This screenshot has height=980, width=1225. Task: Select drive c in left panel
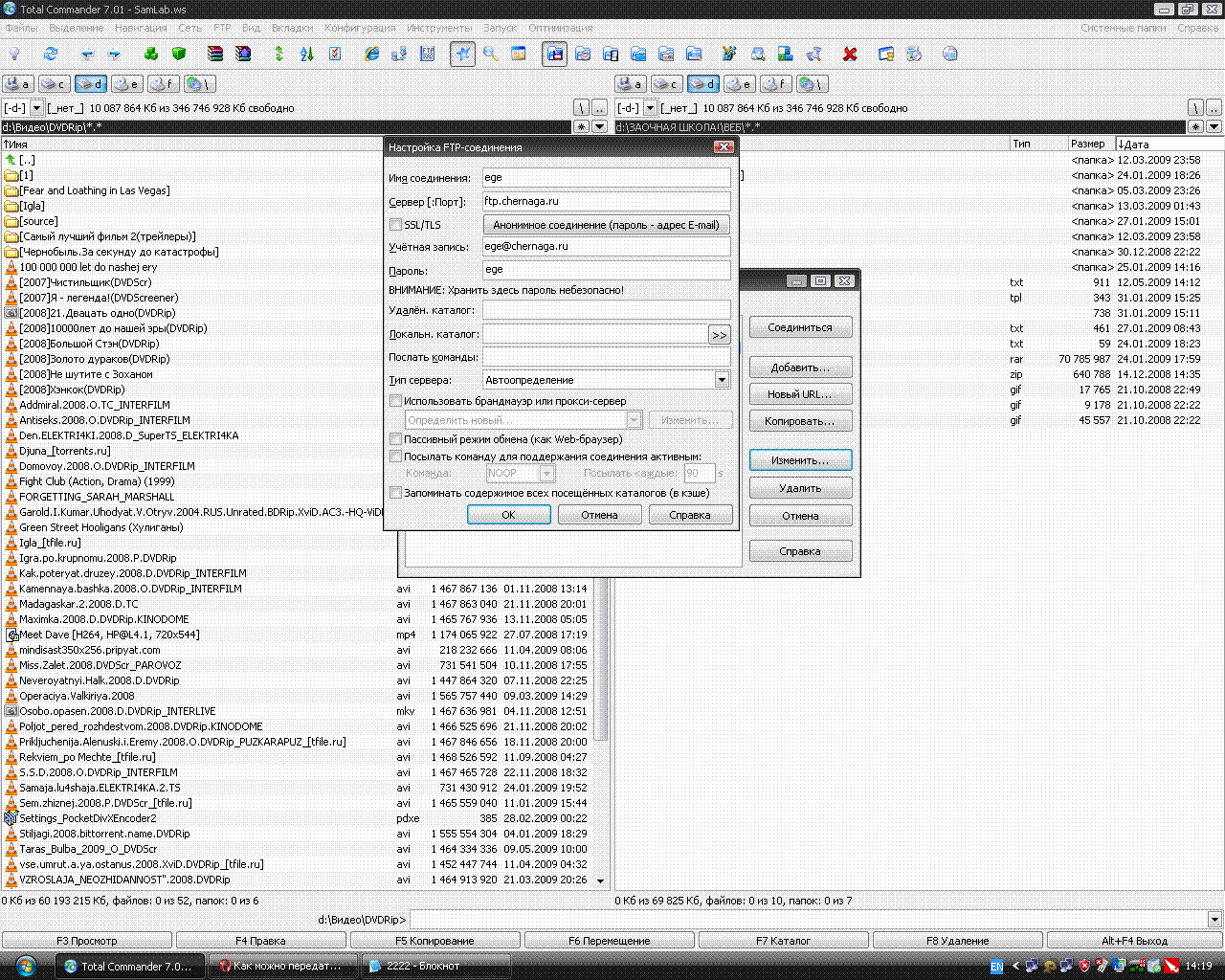pos(53,84)
